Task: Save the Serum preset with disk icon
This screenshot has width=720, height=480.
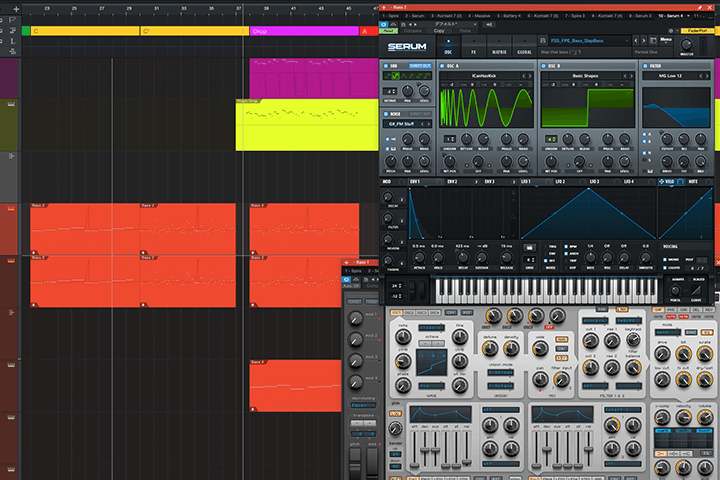Action: point(543,40)
